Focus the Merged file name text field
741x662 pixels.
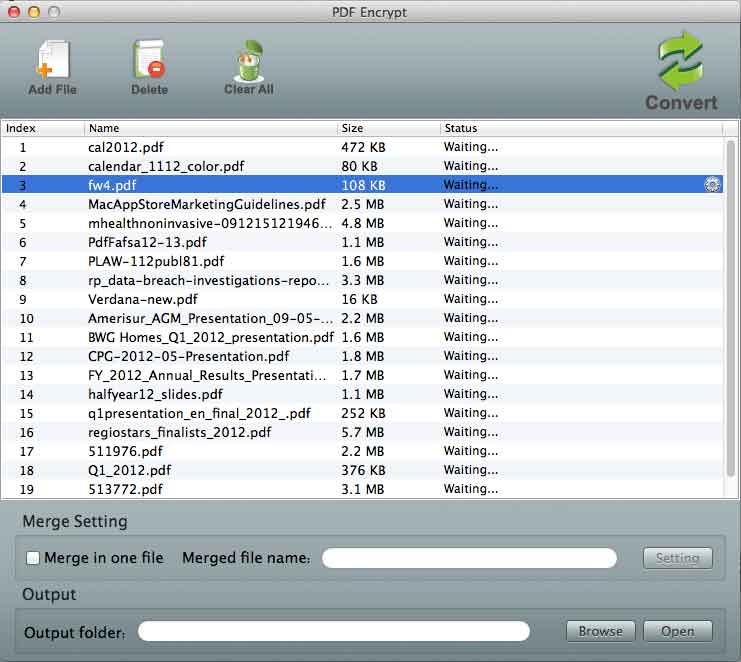tap(469, 558)
